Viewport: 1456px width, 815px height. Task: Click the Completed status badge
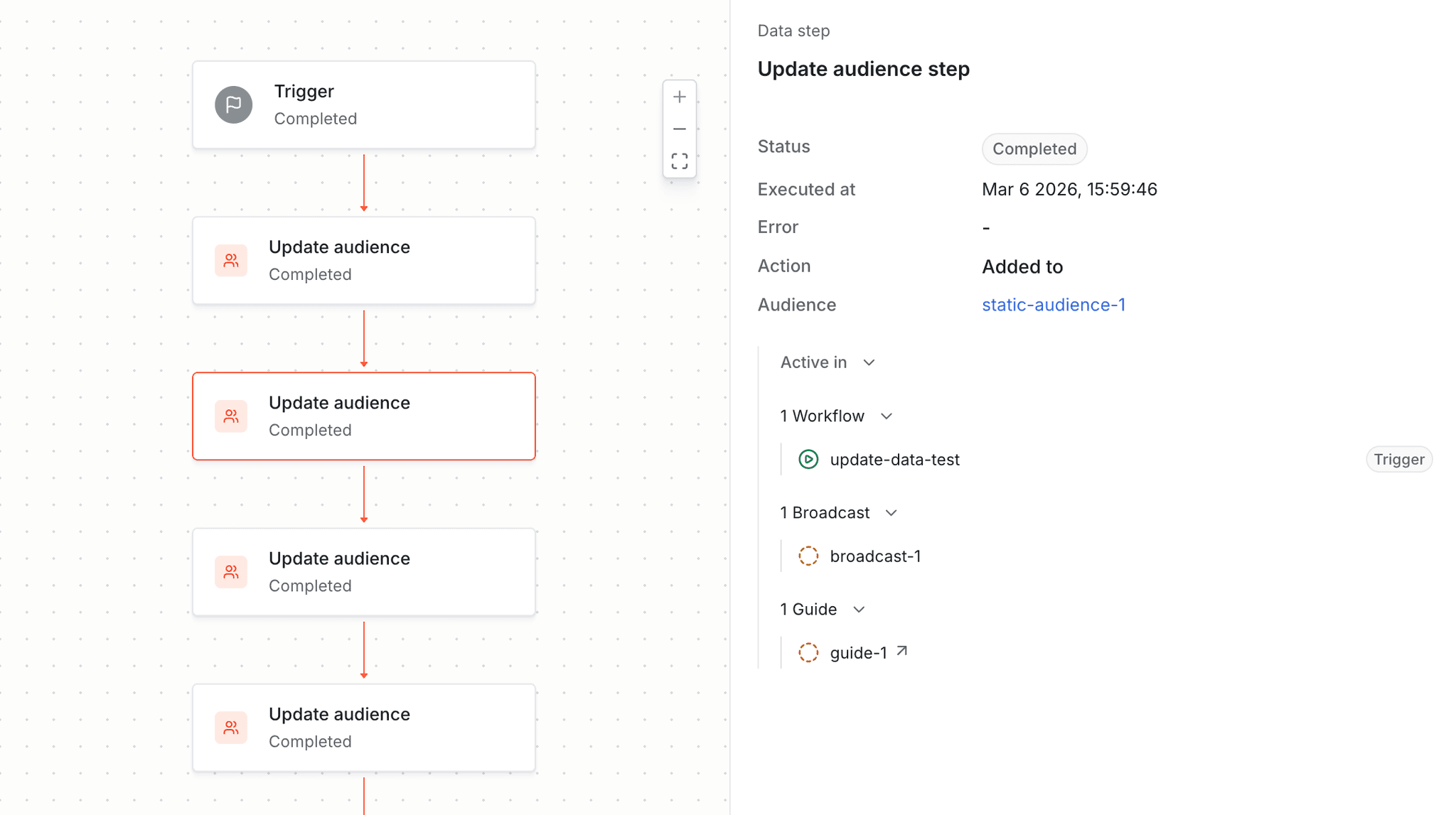click(x=1034, y=149)
